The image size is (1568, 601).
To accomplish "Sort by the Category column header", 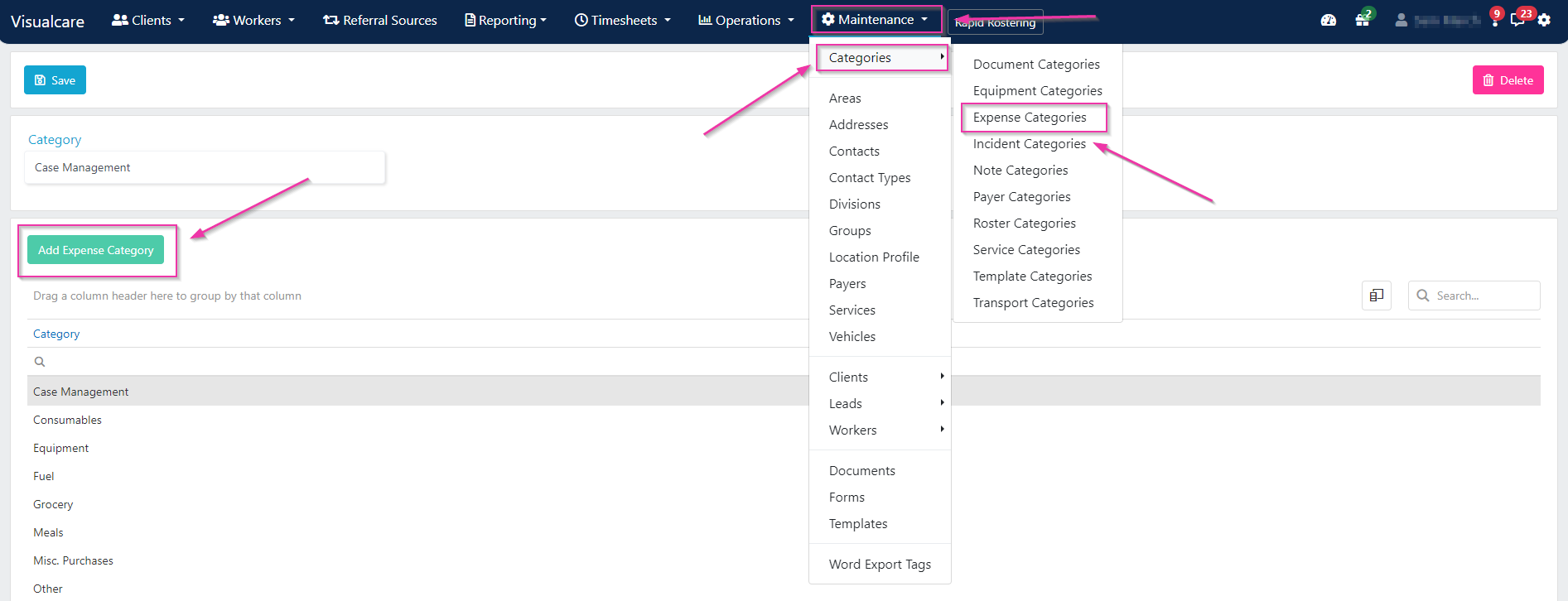I will [56, 334].
